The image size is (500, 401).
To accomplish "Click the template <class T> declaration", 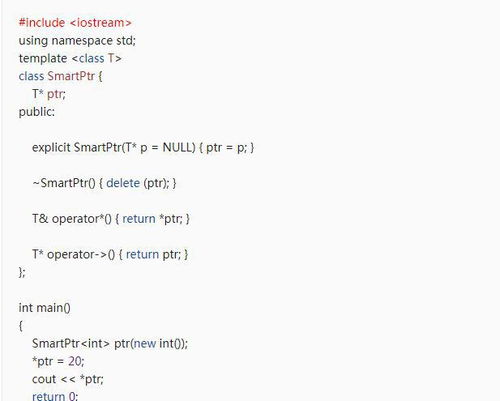I will point(70,59).
